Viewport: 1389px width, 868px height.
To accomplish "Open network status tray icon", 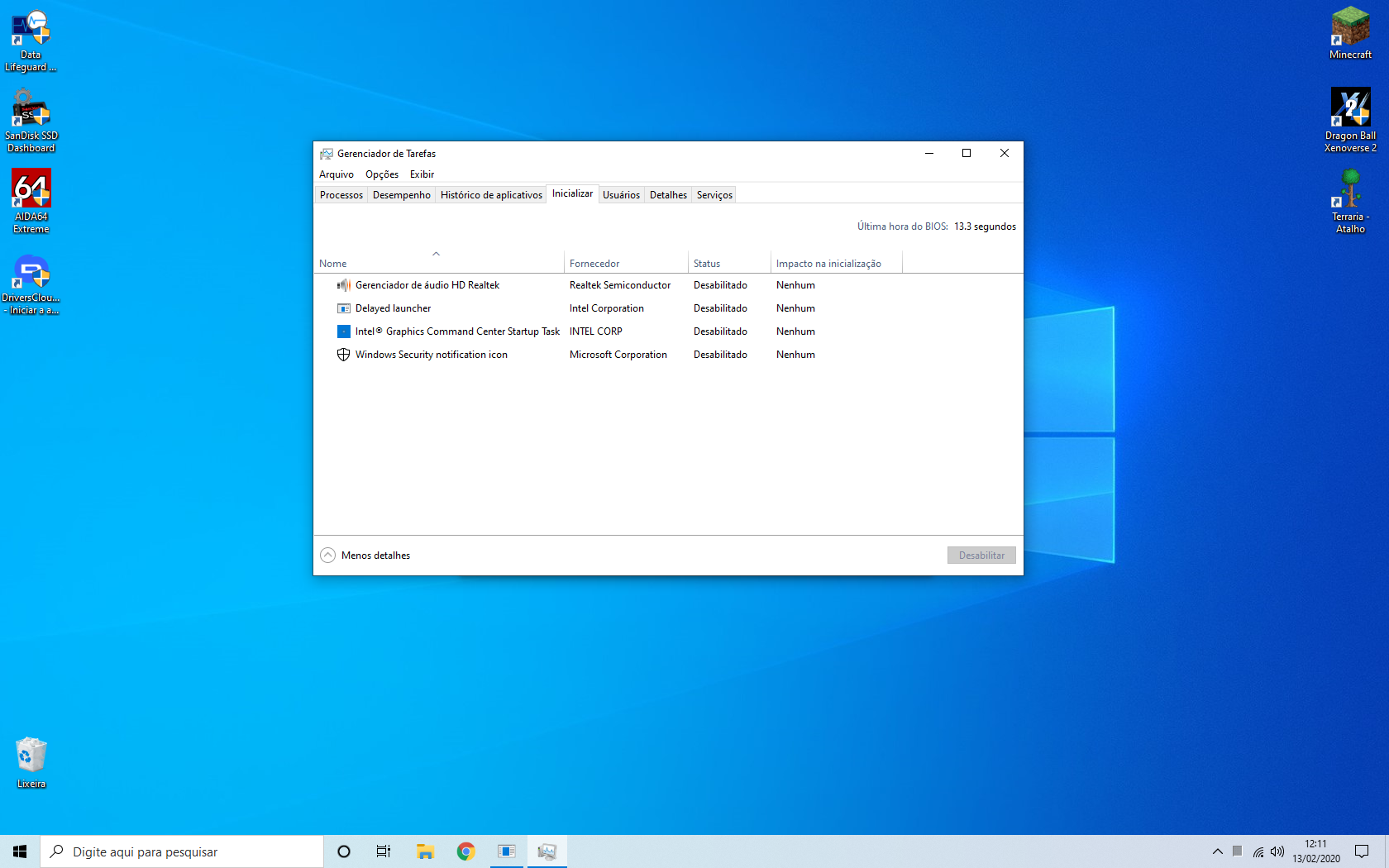I will 1258,851.
